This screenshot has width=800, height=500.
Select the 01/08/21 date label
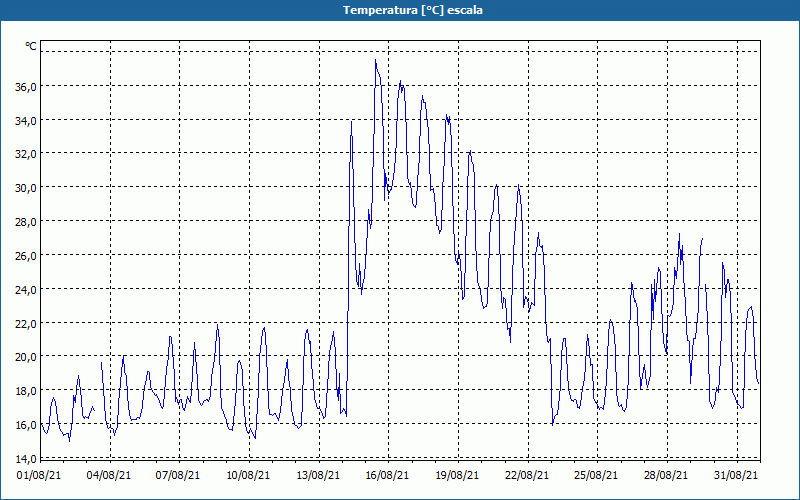(x=39, y=475)
